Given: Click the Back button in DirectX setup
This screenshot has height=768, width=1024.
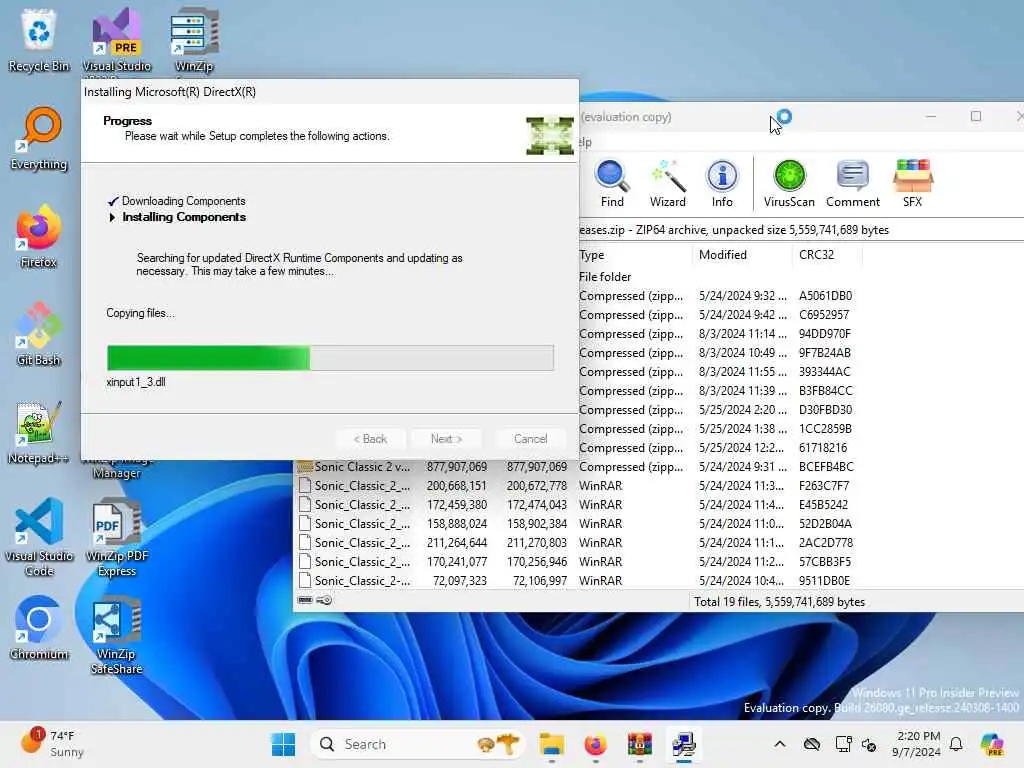Looking at the screenshot, I should [x=370, y=439].
